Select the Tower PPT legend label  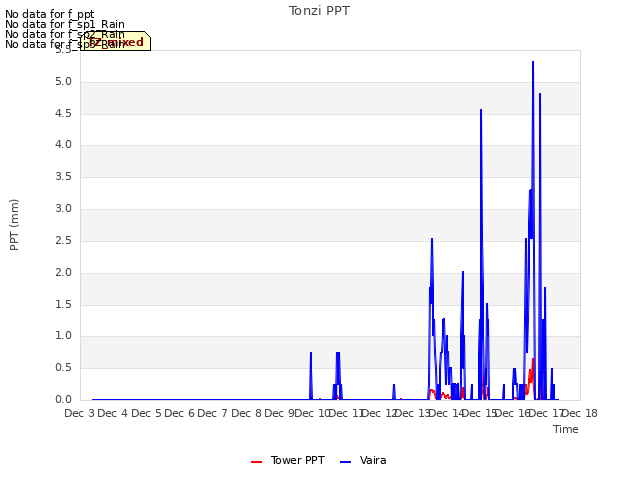pos(298,460)
